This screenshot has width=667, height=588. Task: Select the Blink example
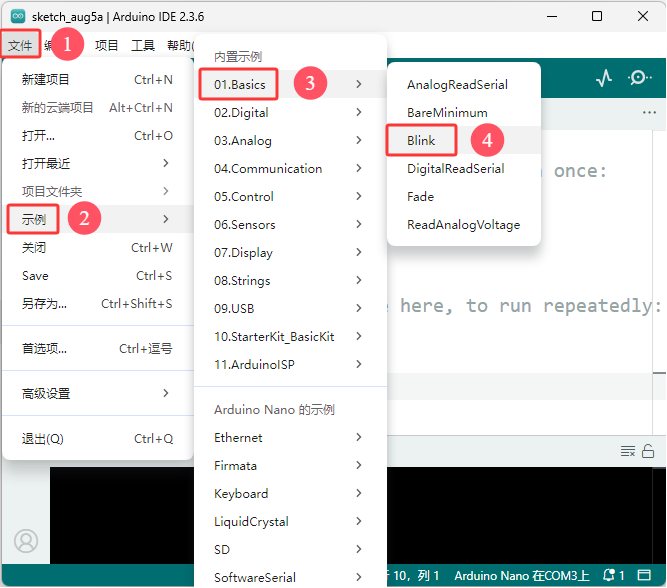[421, 140]
